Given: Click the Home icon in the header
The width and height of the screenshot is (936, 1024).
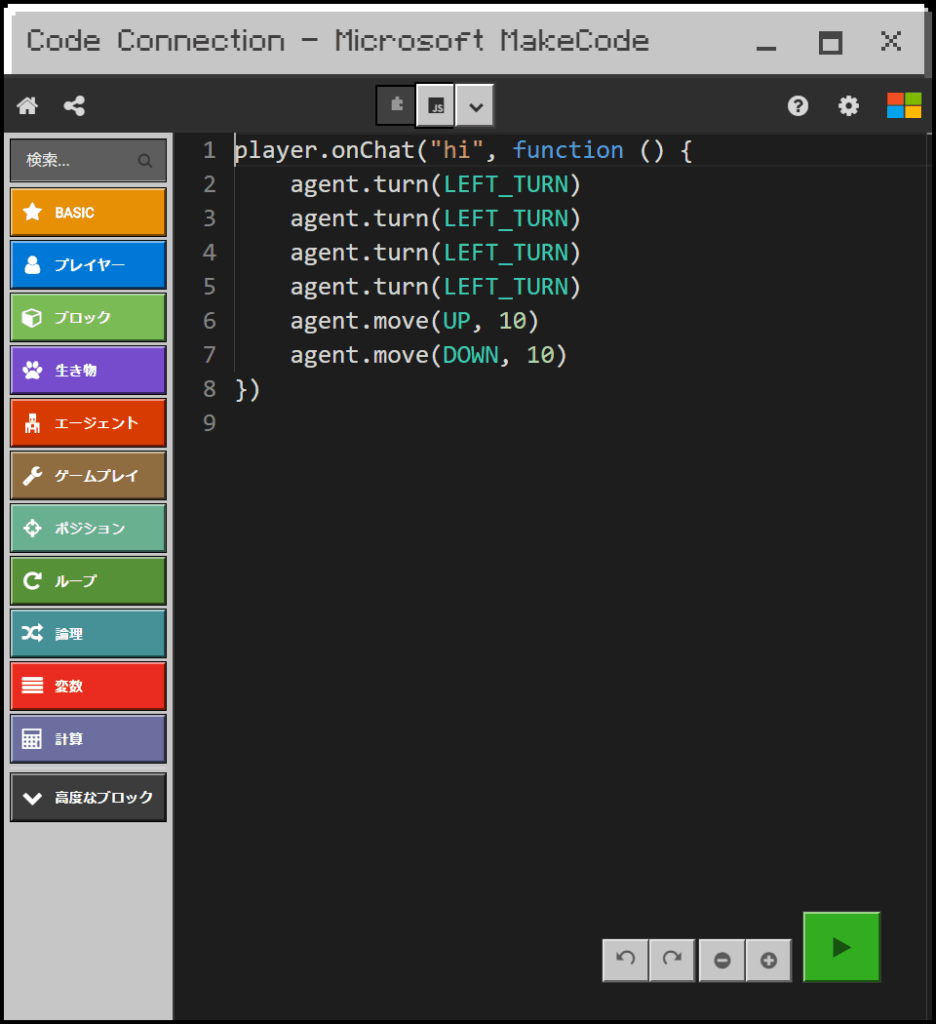Looking at the screenshot, I should coord(28,105).
